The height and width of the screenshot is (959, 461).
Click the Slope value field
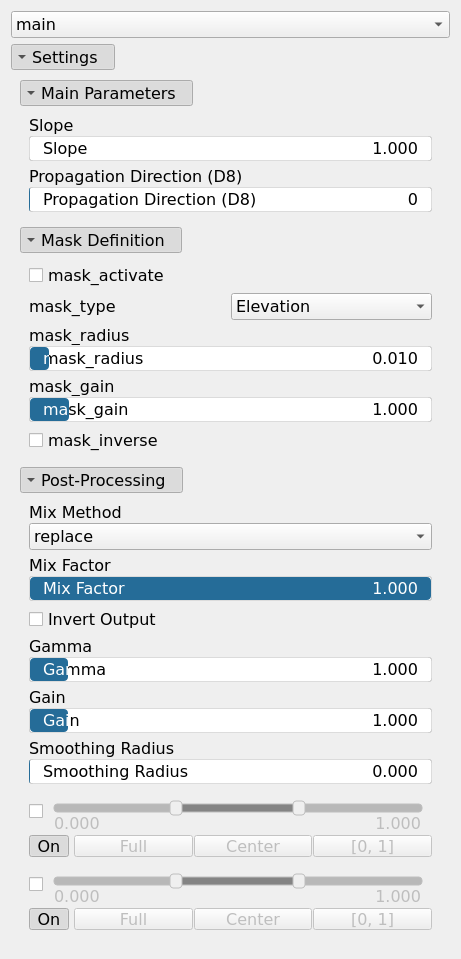(230, 149)
